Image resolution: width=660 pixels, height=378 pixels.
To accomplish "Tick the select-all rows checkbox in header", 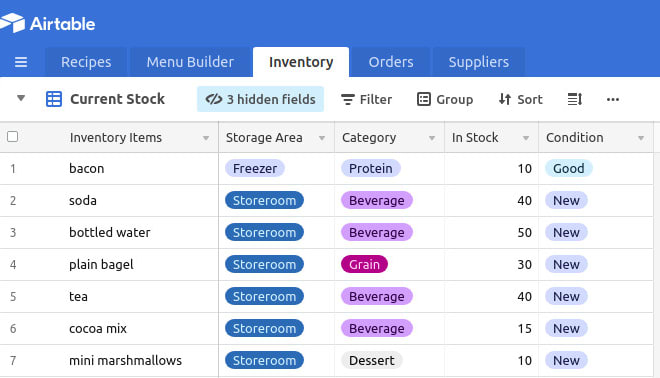I will (13, 137).
